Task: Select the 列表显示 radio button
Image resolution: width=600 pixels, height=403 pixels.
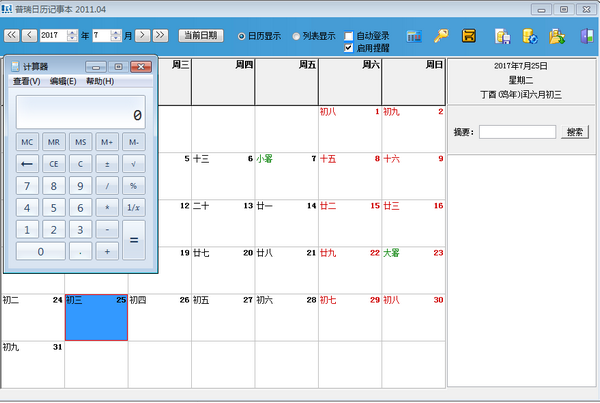Action: [x=297, y=36]
